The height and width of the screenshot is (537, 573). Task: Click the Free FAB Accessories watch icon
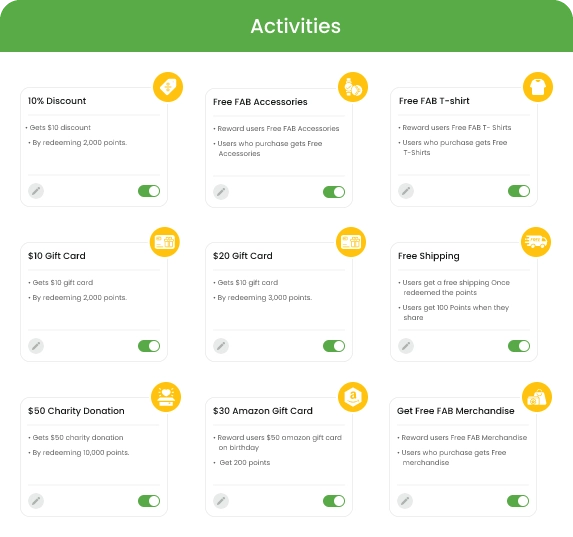click(353, 87)
